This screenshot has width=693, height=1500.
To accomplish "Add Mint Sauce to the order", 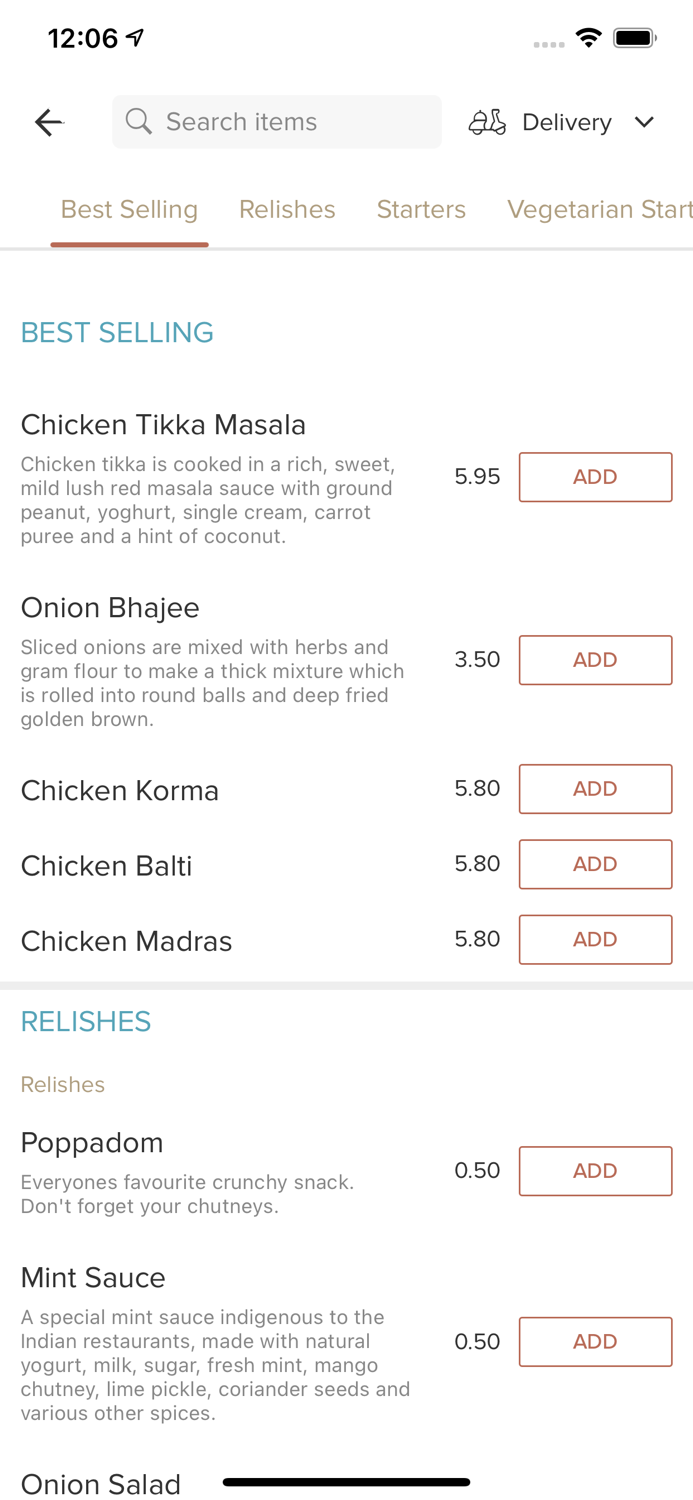I will coord(595,1342).
